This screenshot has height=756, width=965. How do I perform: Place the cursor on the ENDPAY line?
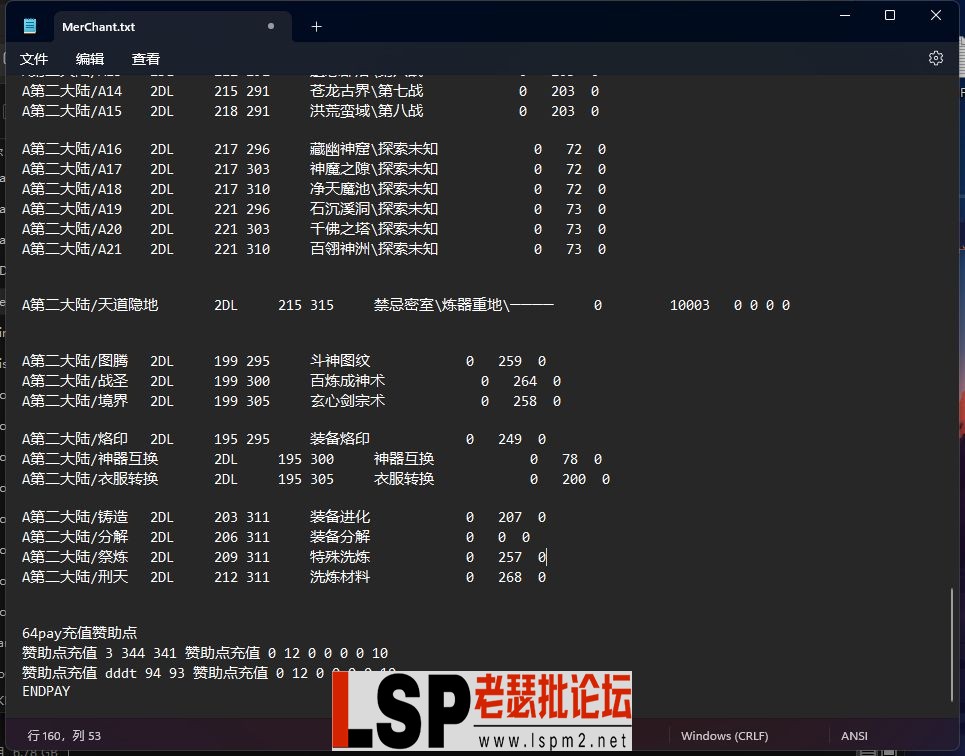pos(46,691)
